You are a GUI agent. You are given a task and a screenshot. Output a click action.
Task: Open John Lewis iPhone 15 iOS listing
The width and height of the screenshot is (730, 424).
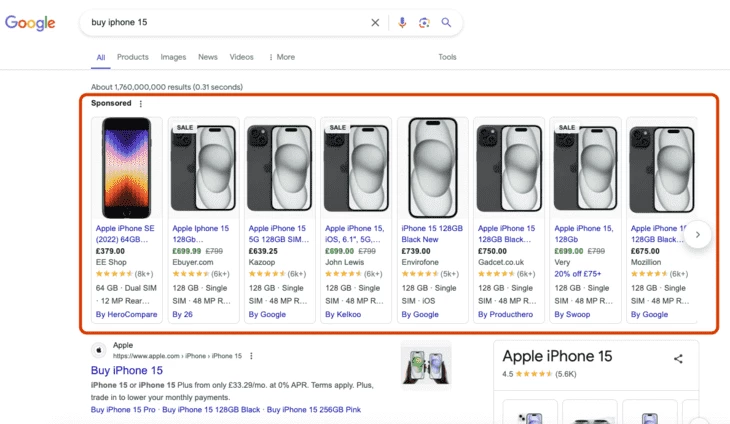[354, 234]
